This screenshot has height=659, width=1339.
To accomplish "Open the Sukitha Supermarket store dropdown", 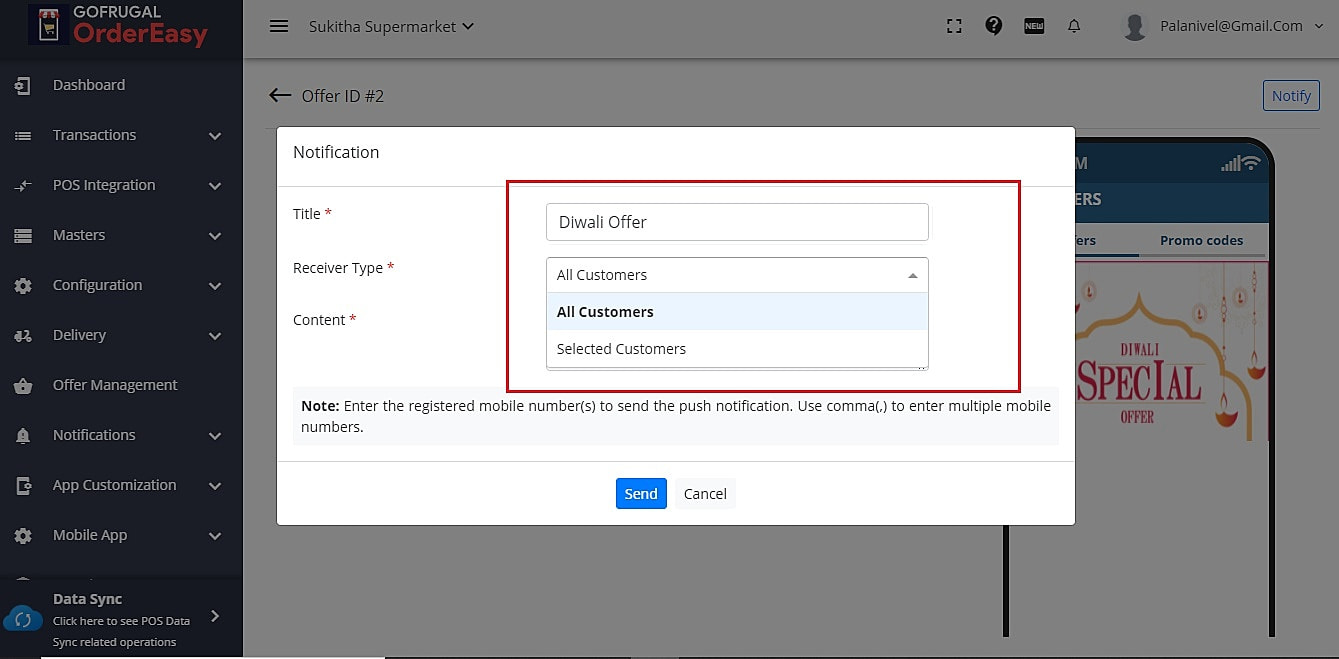I will pos(391,26).
